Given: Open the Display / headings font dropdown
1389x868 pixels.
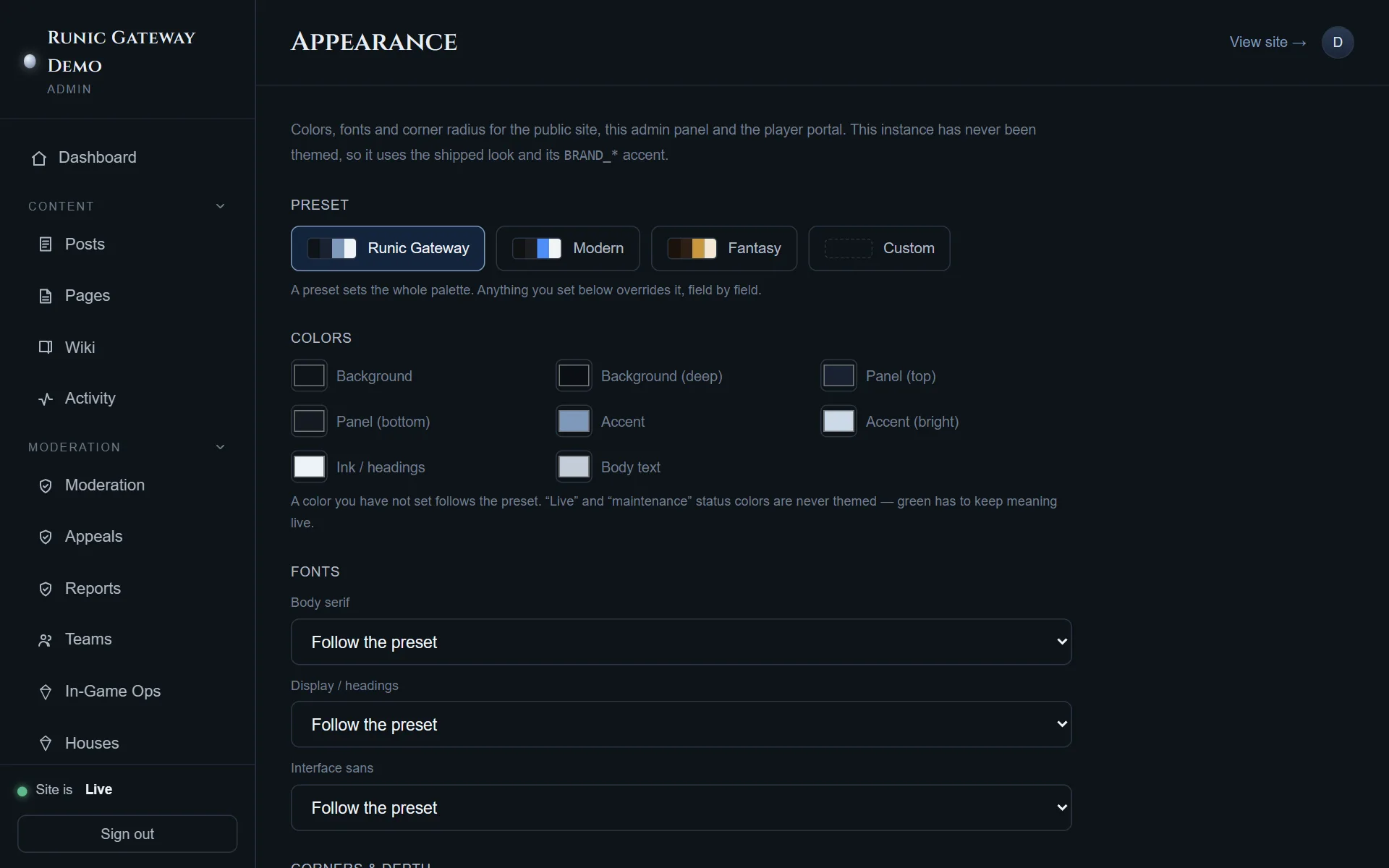Looking at the screenshot, I should coord(681,724).
